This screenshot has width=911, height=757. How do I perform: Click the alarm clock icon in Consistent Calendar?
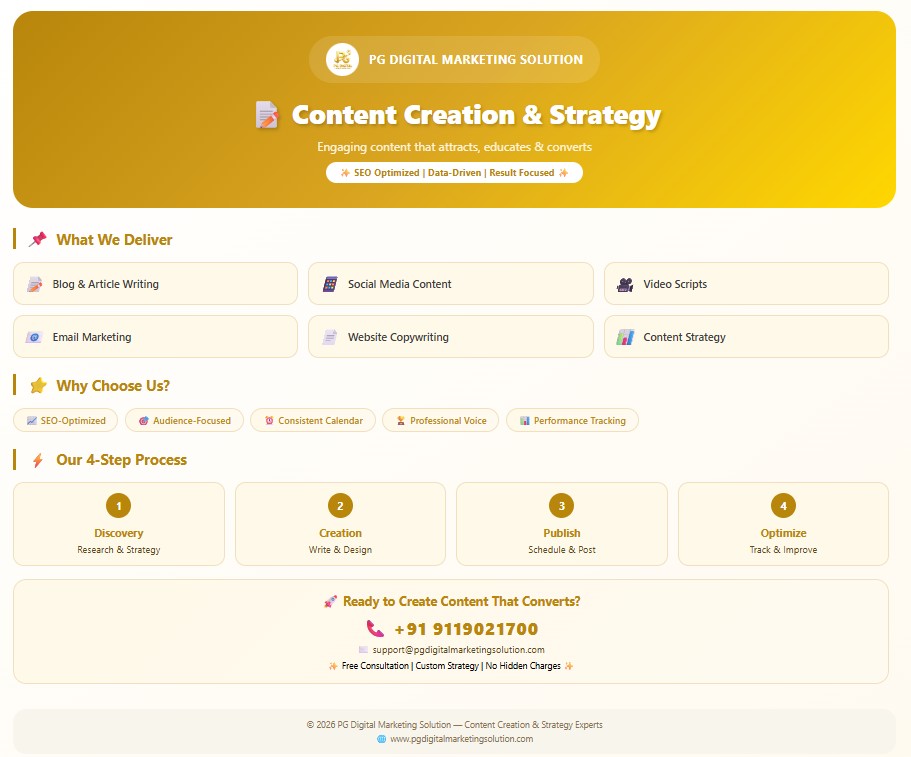(269, 421)
